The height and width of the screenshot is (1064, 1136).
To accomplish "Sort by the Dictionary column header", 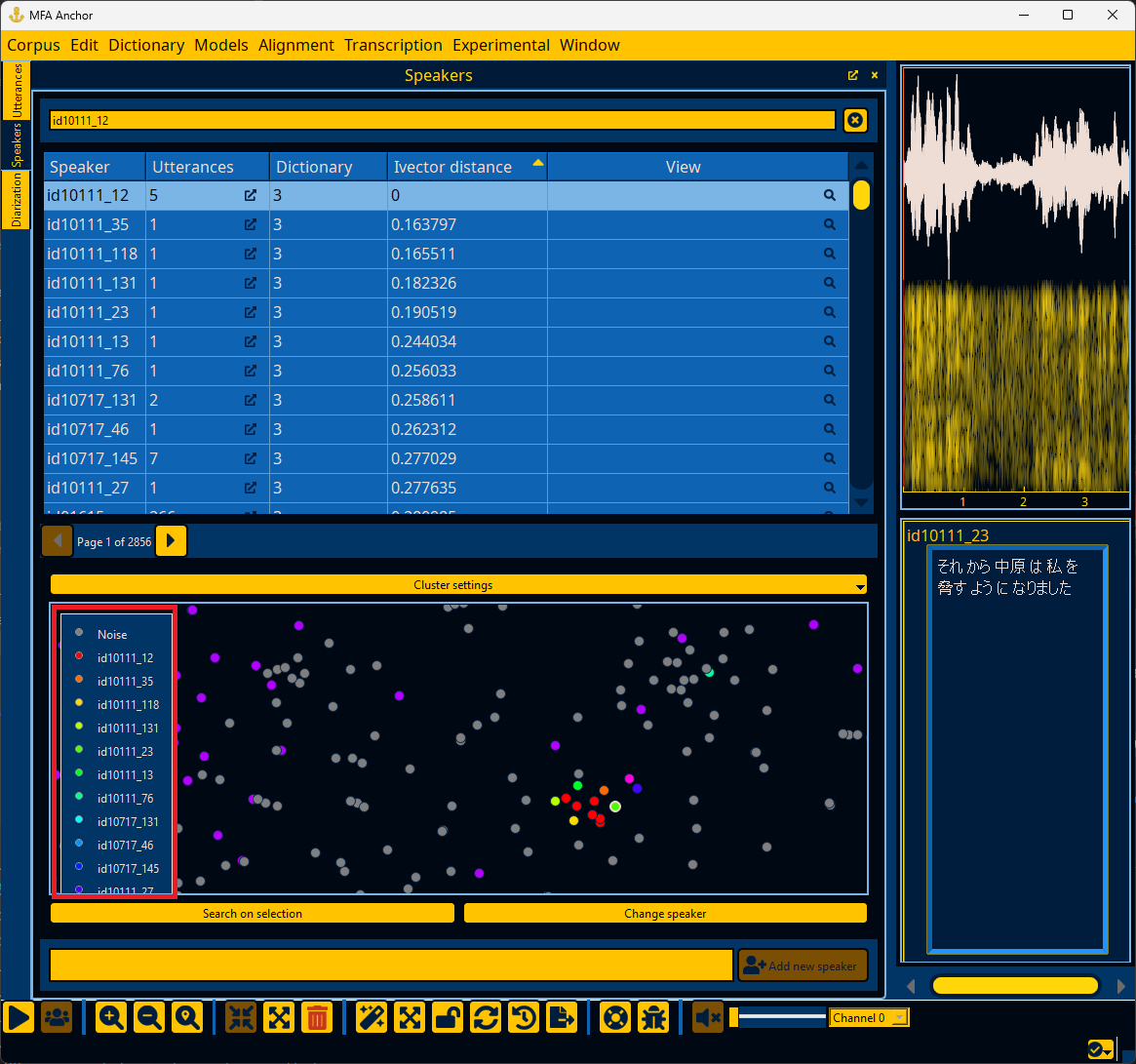I will point(329,167).
